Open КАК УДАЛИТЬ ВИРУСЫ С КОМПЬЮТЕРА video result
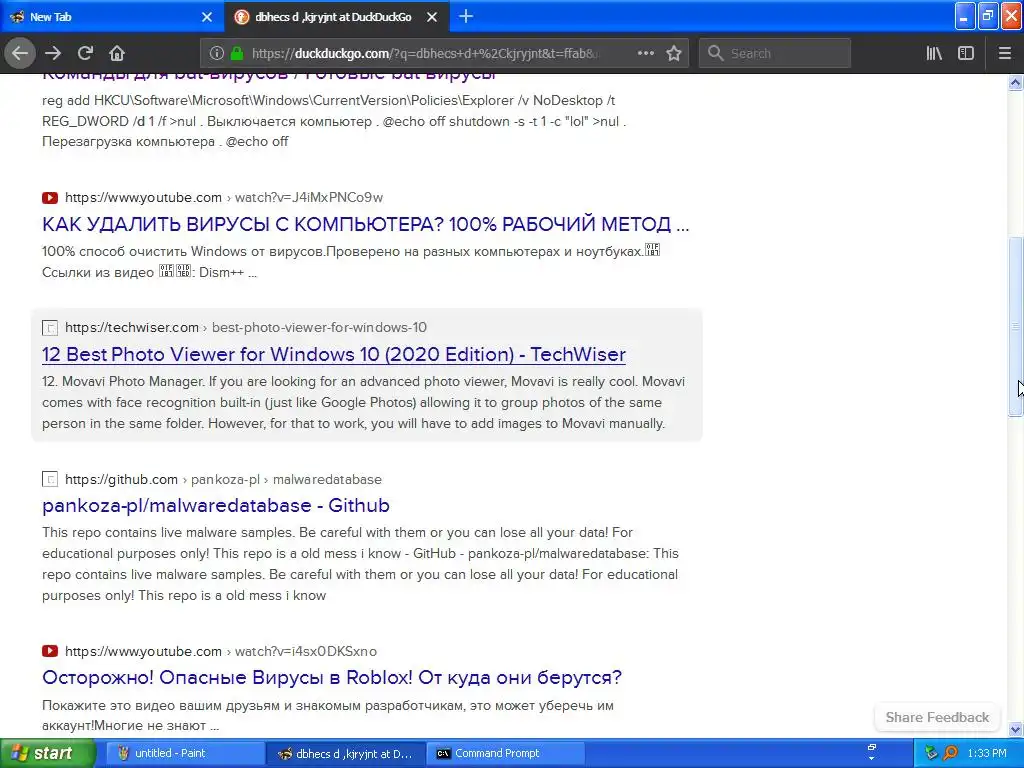This screenshot has width=1024, height=768. tap(365, 224)
